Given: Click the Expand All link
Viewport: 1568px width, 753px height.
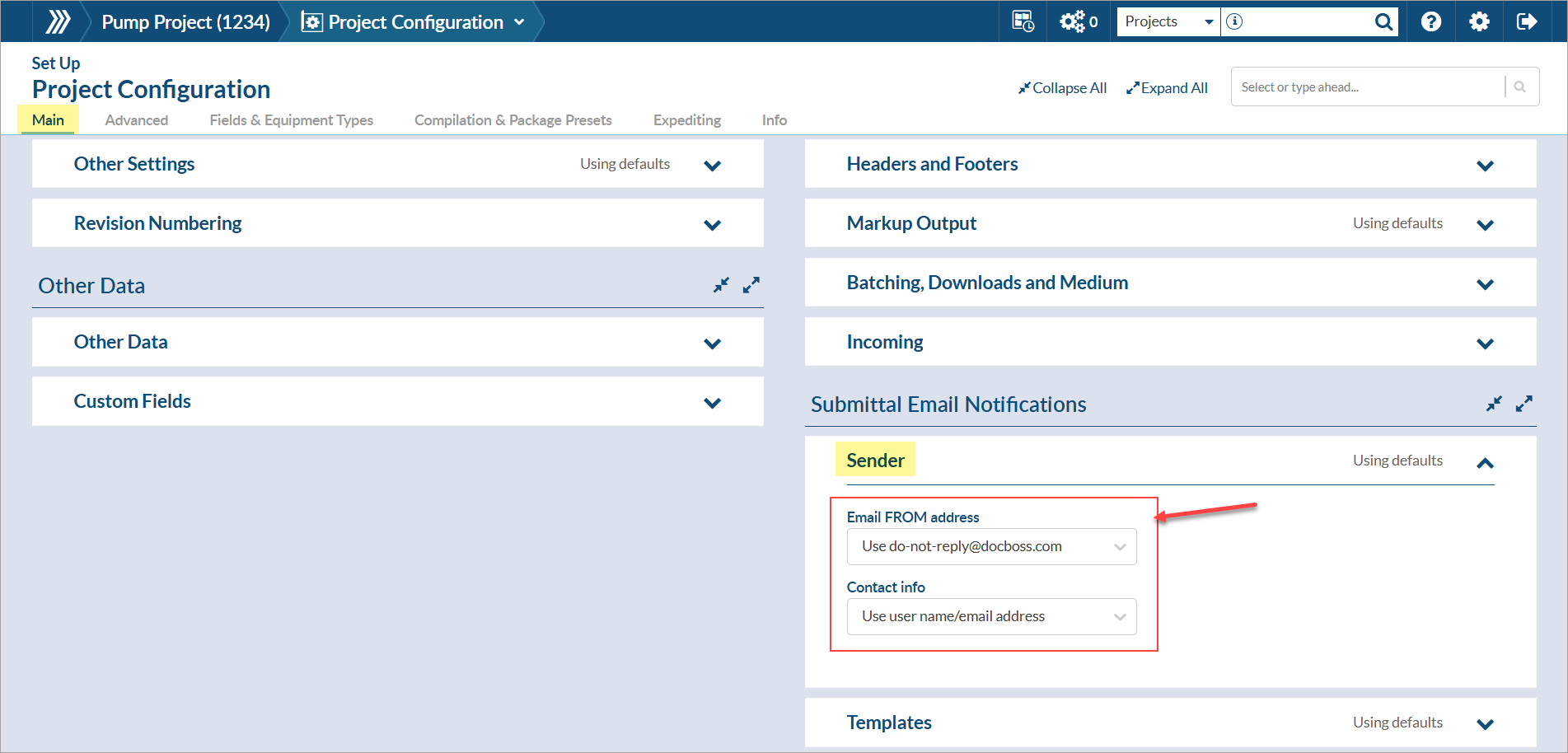Looking at the screenshot, I should 1167,88.
